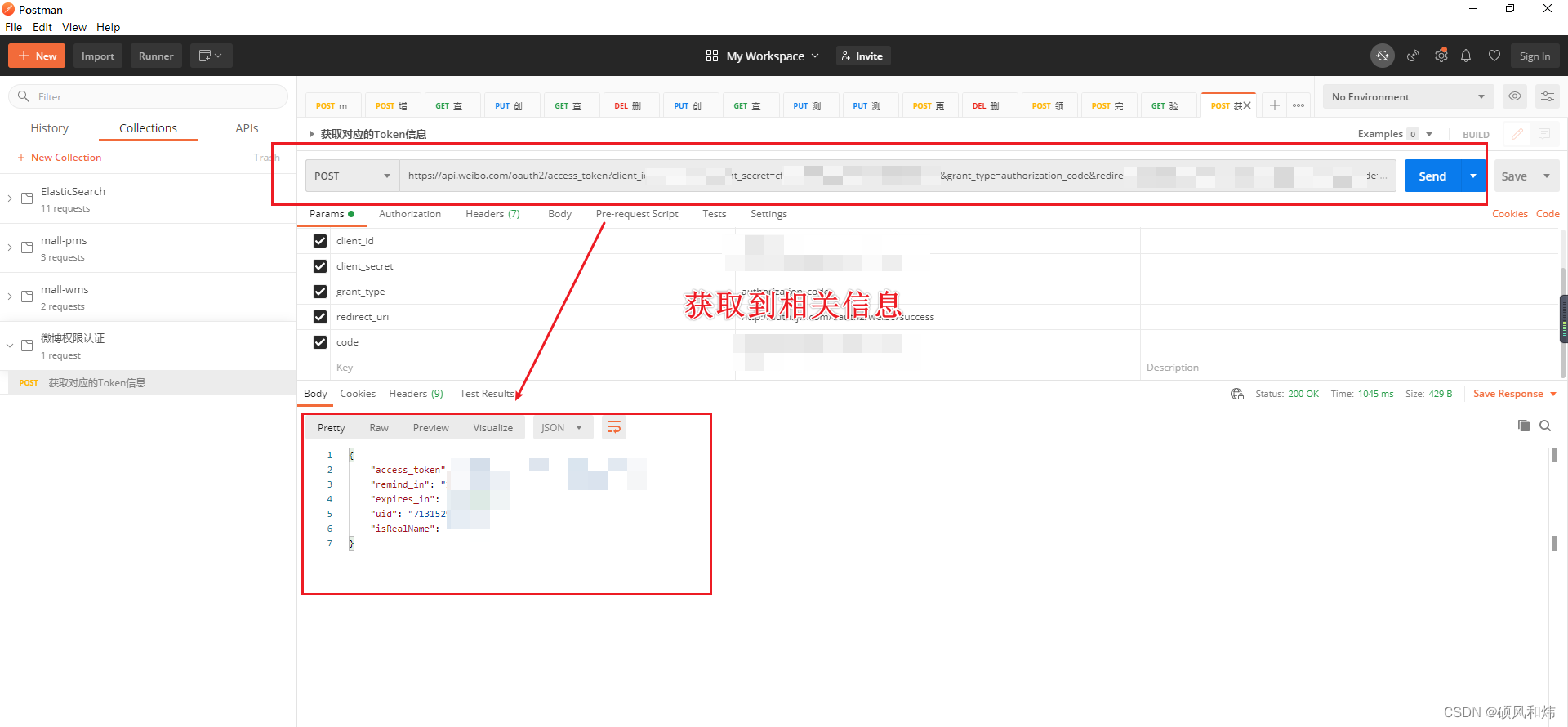
Task: Click the environment quick look eye icon
Action: tap(1515, 96)
